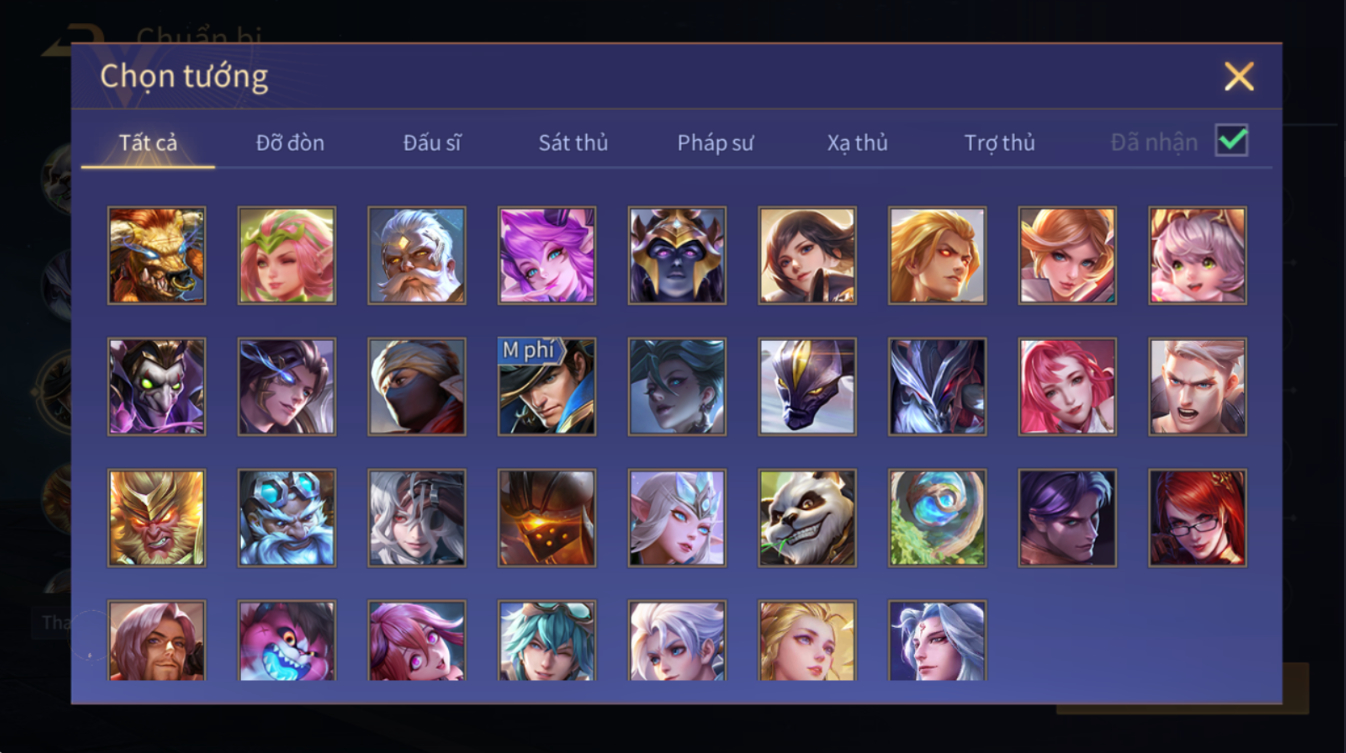
Task: Pick the masked ninja hero with headwrap
Action: coord(417,386)
